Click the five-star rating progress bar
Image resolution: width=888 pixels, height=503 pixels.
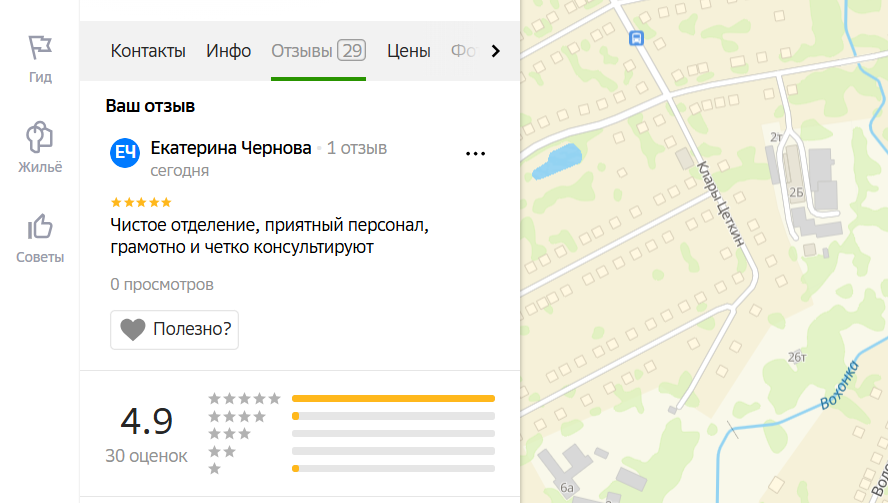(x=393, y=399)
